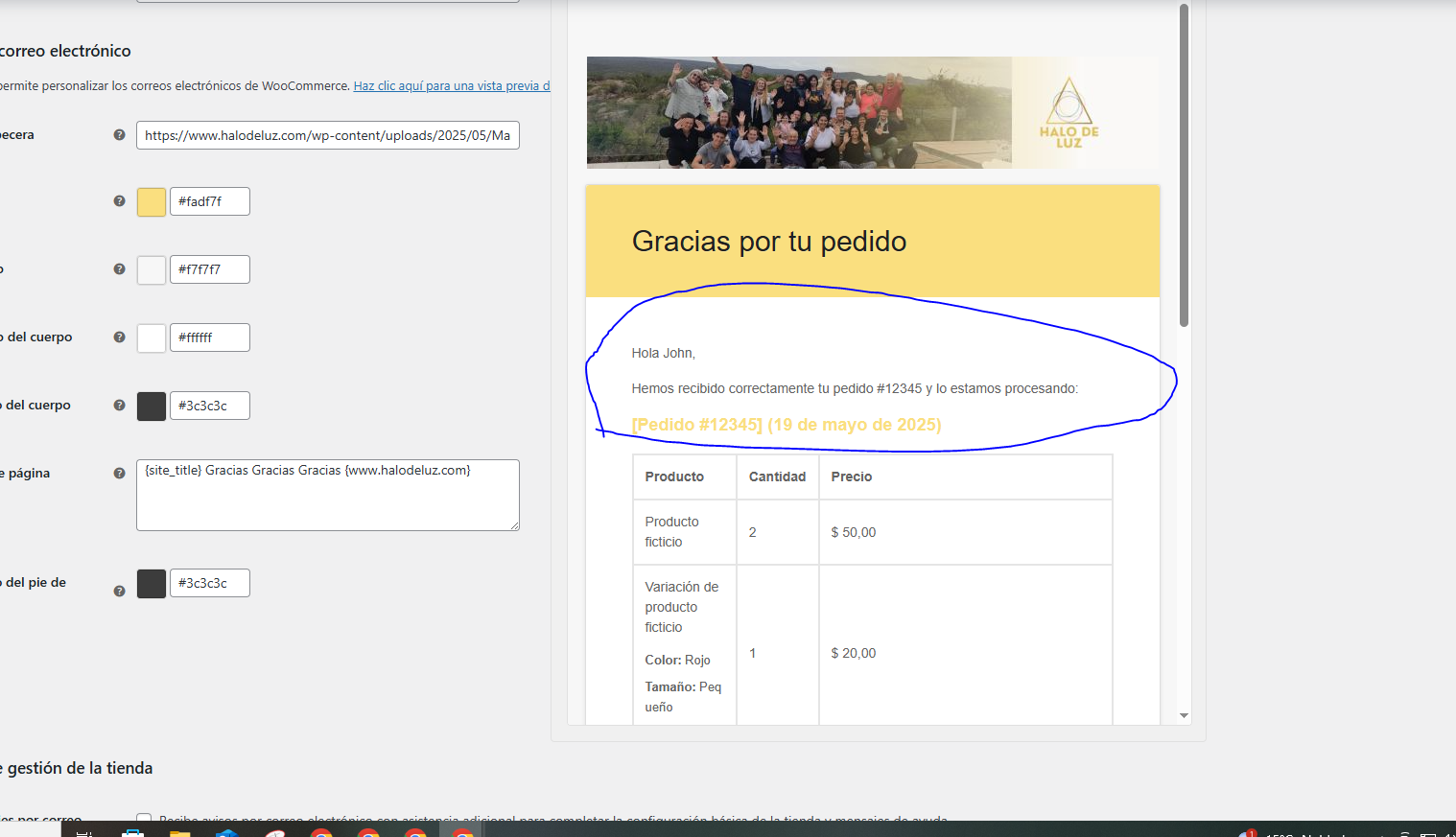
Task: Click the 'correo electrónico' section heading
Action: (x=65, y=51)
